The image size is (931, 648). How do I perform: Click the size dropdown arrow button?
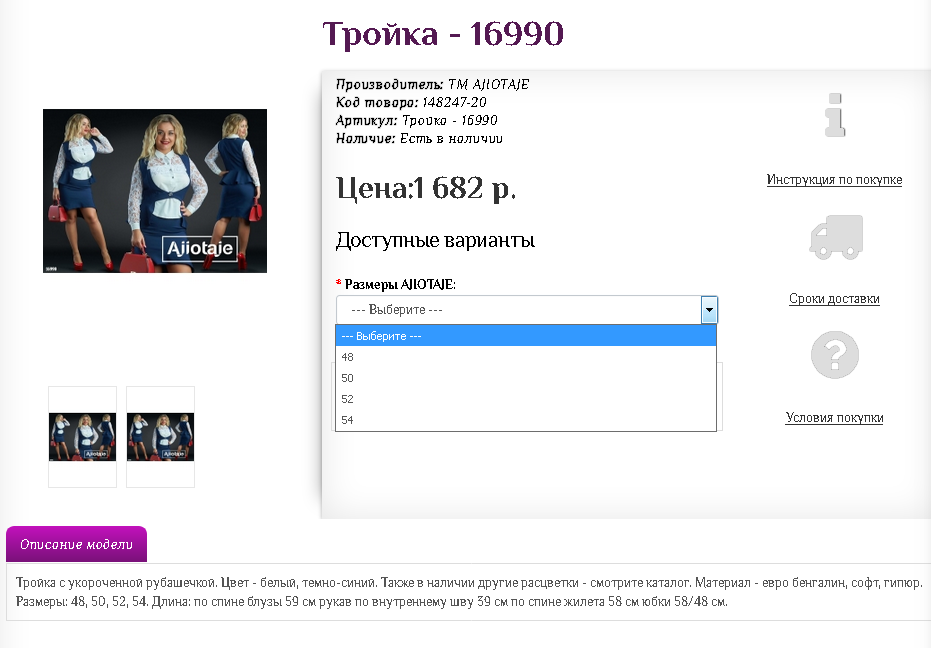[709, 309]
